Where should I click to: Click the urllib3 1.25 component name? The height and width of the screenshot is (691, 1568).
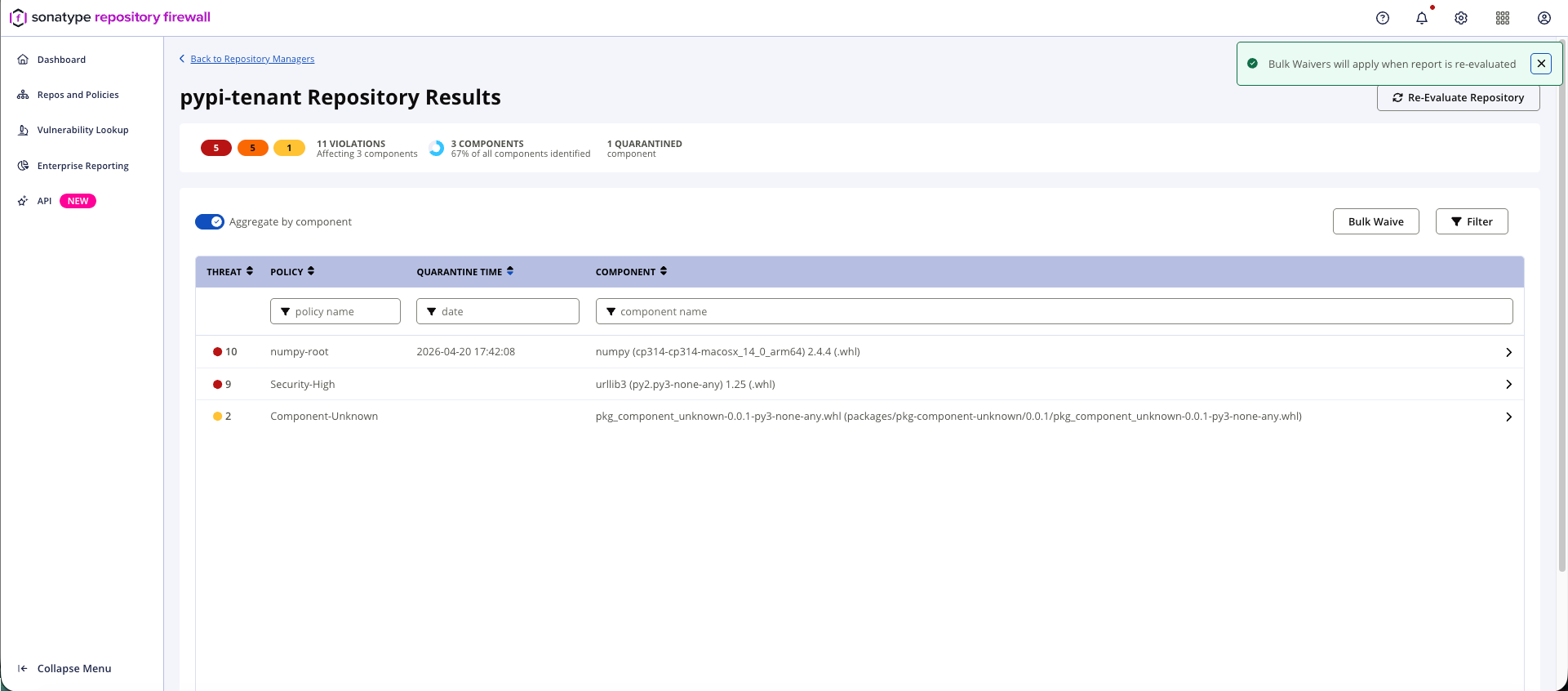tap(686, 384)
